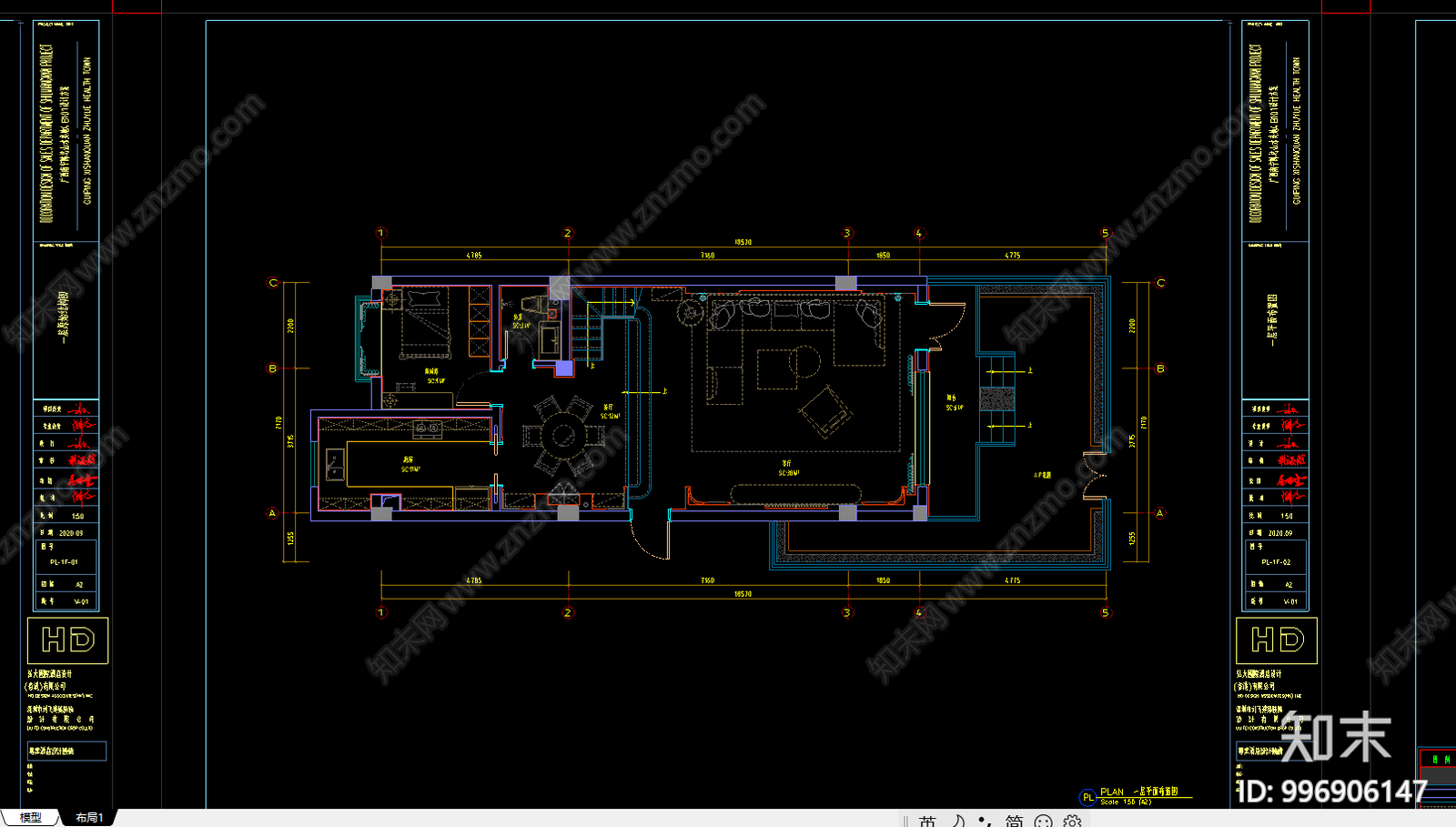The height and width of the screenshot is (827, 1456).
Task: Select the Scale 1:50 (A2) text
Action: [1126, 802]
